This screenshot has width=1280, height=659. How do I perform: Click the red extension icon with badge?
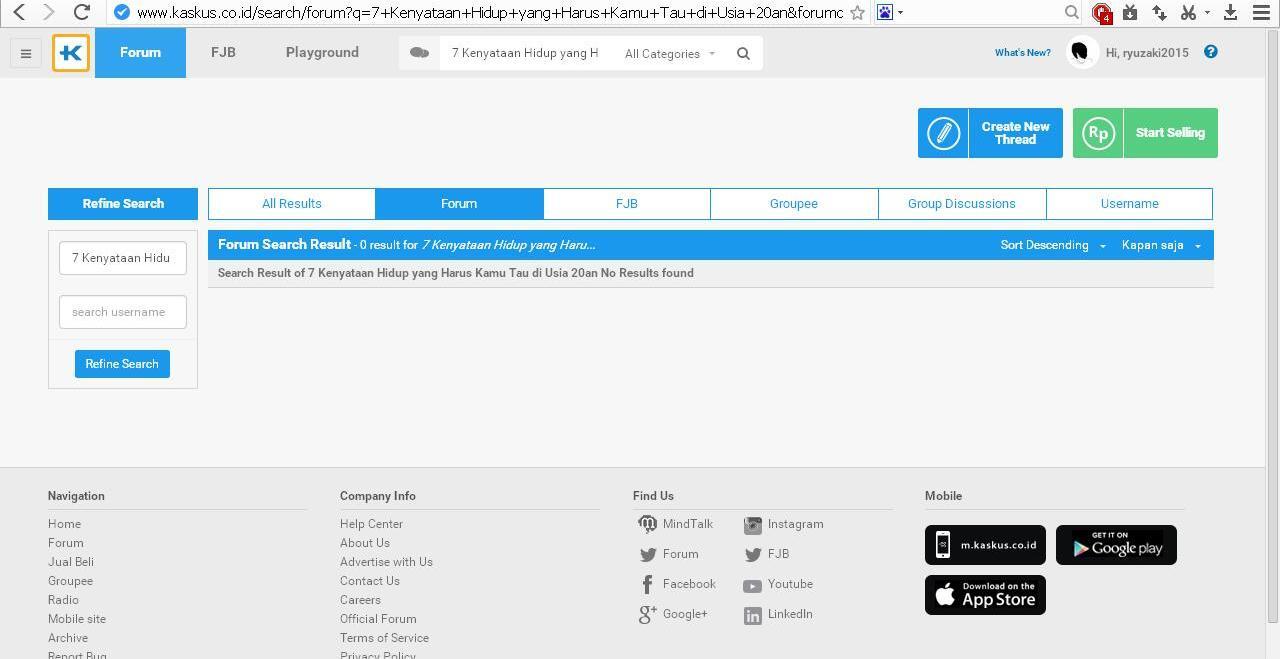pos(1102,13)
